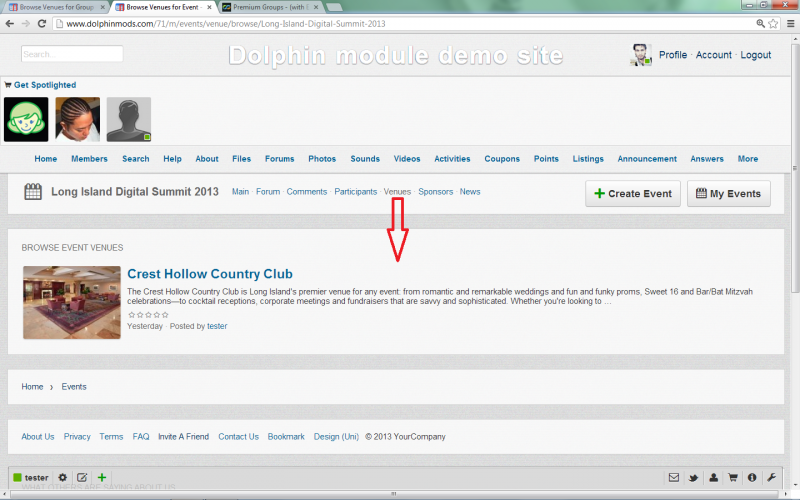The width and height of the screenshot is (800, 500).
Task: Click the Create Event button
Action: point(633,193)
